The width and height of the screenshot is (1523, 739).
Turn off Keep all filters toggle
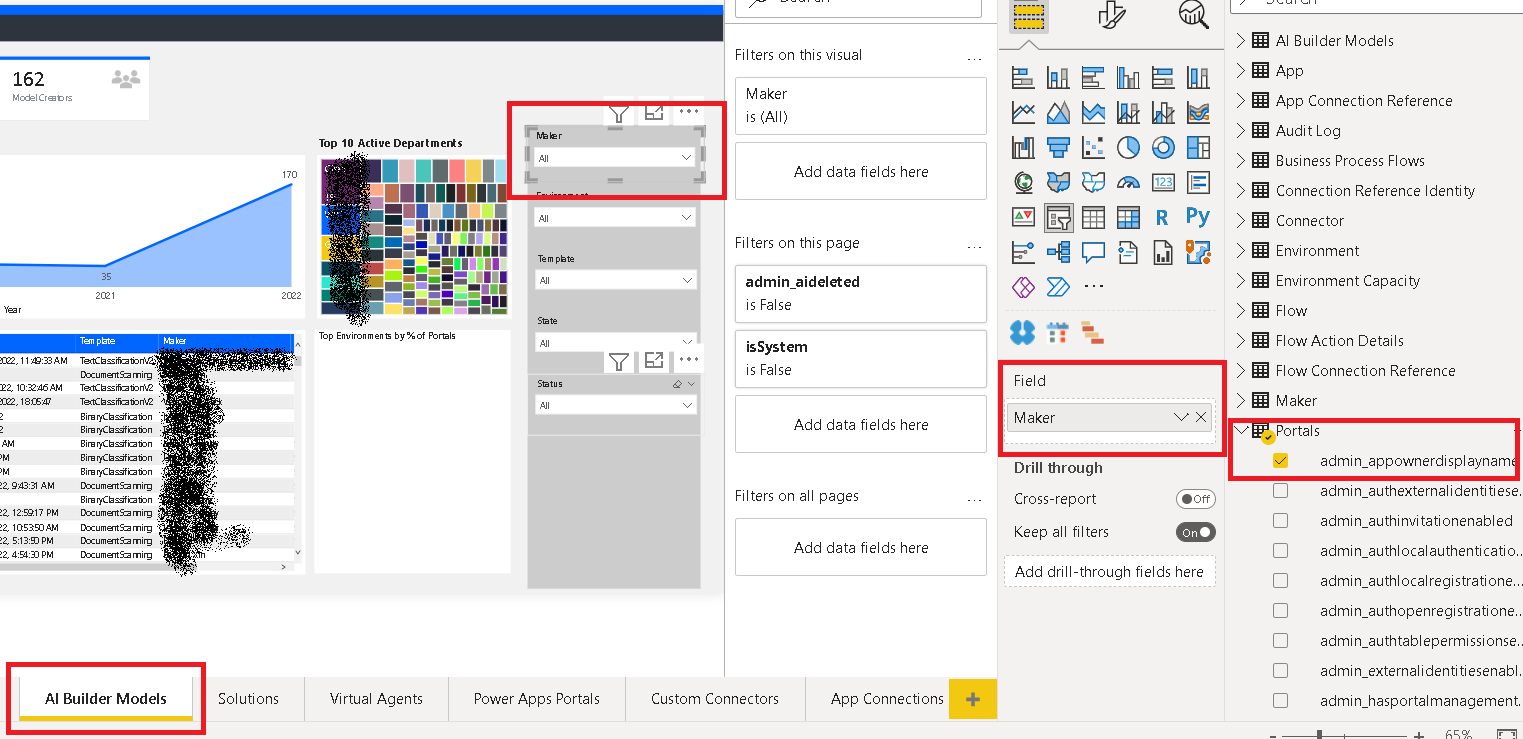coord(1196,532)
